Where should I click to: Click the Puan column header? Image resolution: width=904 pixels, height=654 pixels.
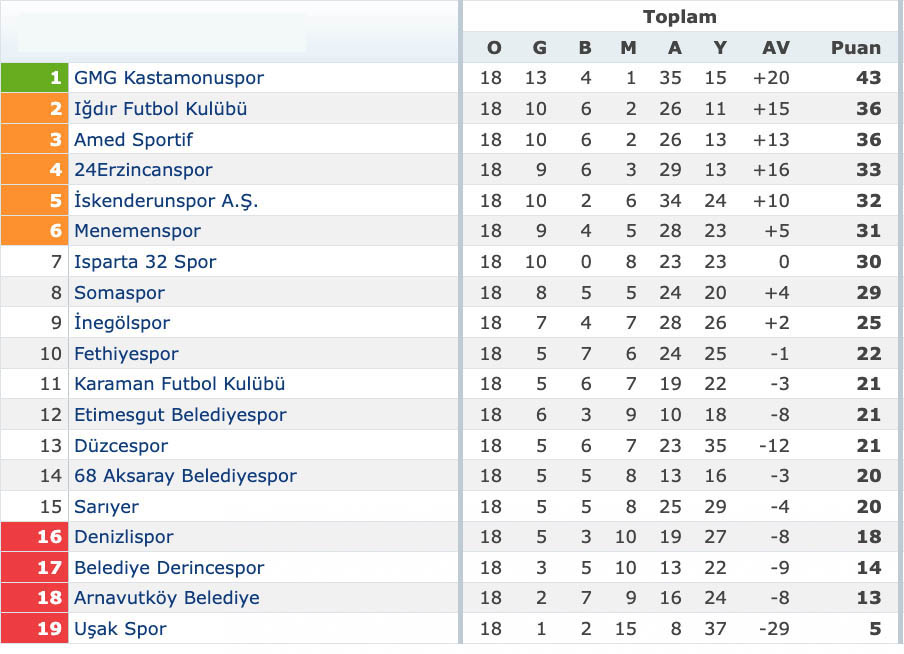[x=856, y=48]
